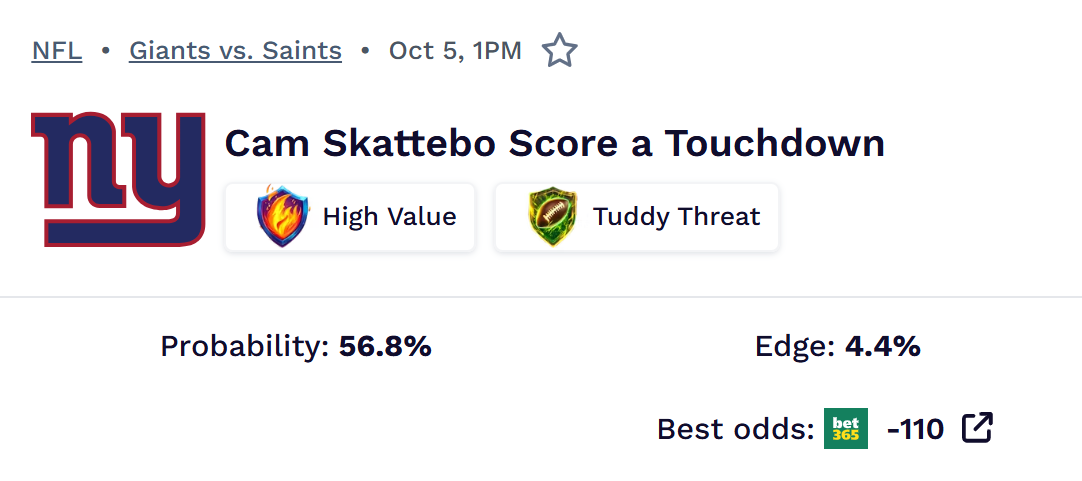Click the Best odds label
Viewport: 1082px width, 481px height.
[x=735, y=429]
